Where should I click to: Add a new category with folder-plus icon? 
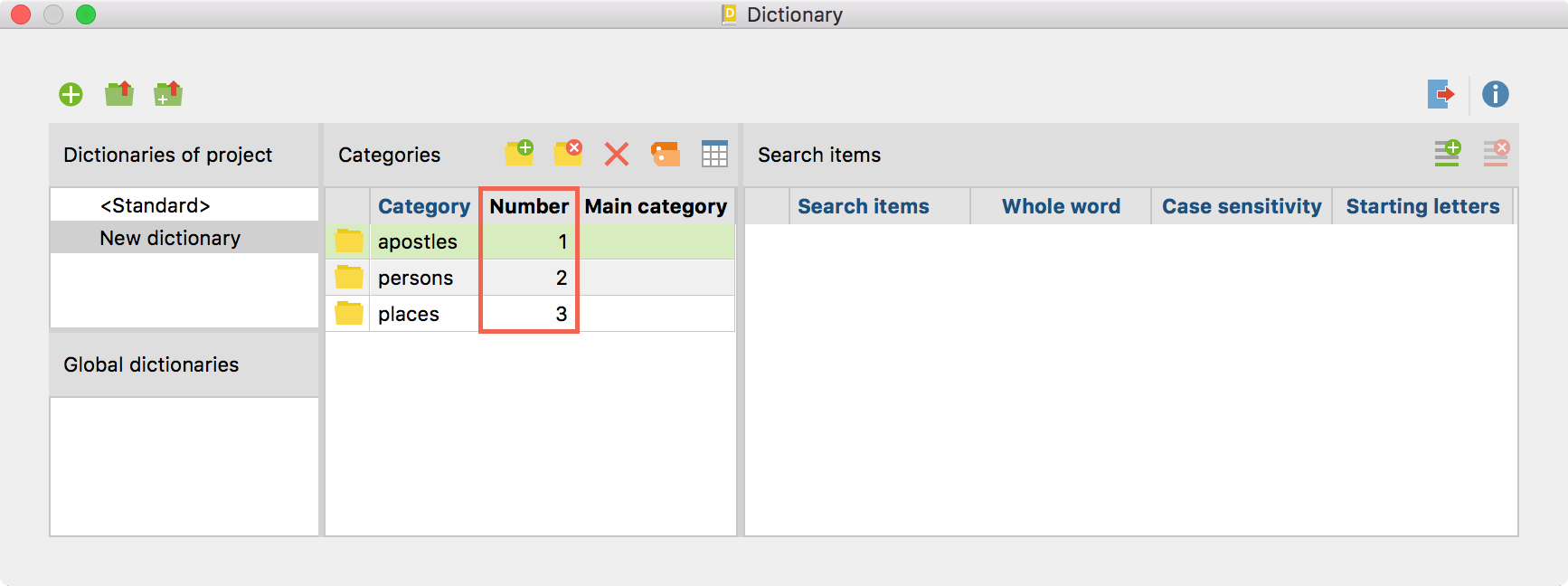(x=519, y=153)
